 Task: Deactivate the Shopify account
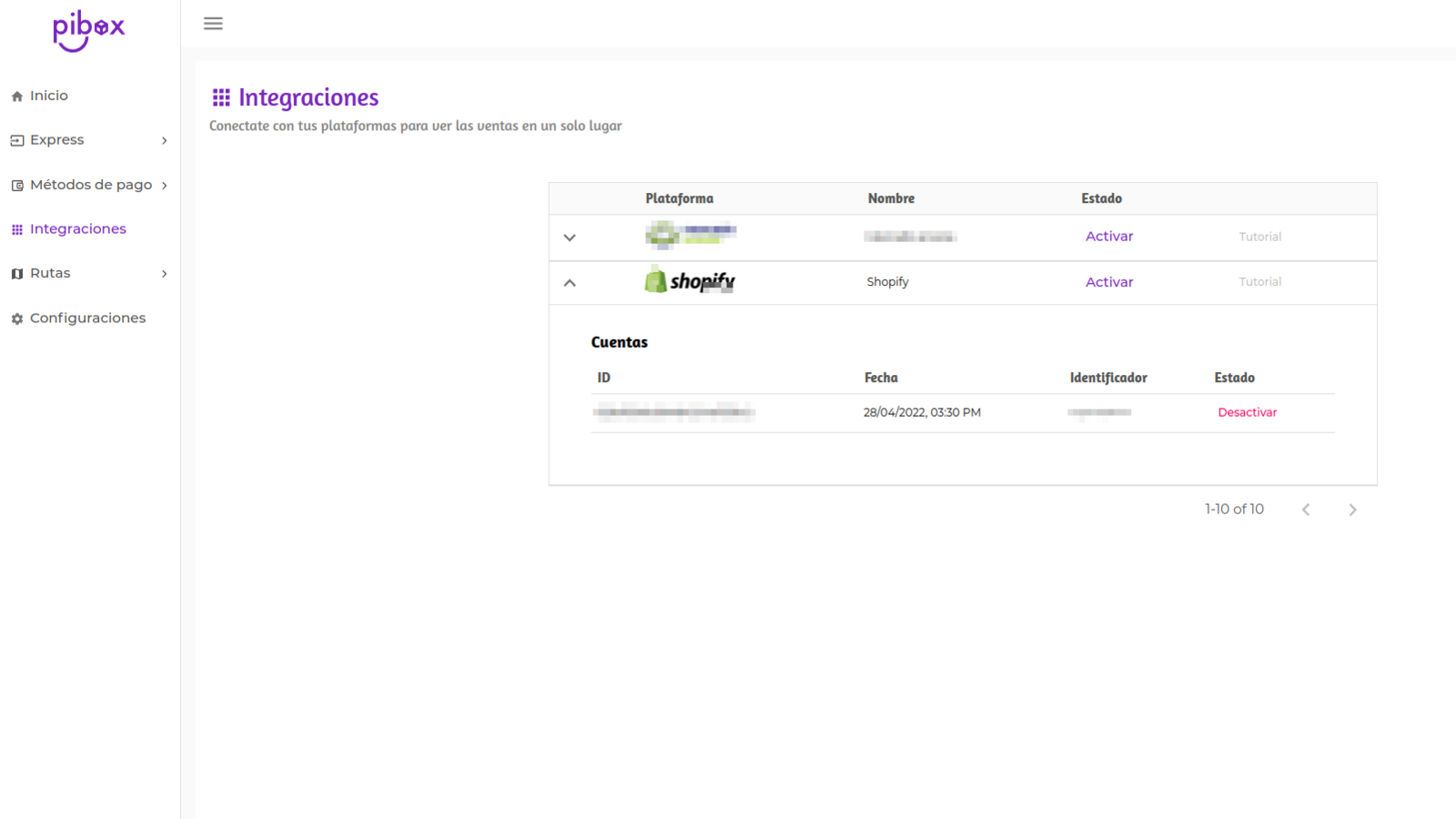point(1247,412)
